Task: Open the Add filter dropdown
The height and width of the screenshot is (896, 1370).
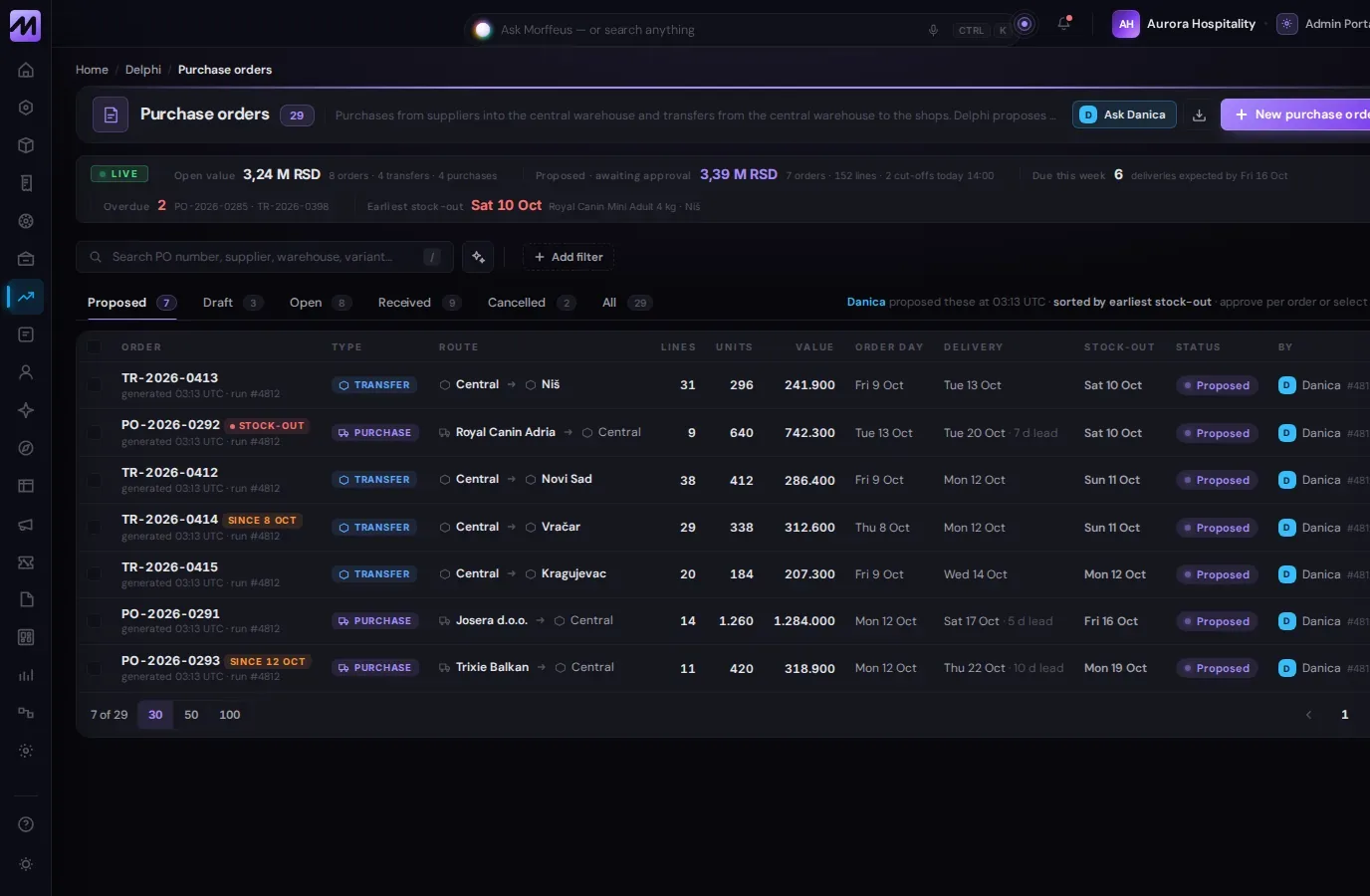Action: 569,257
